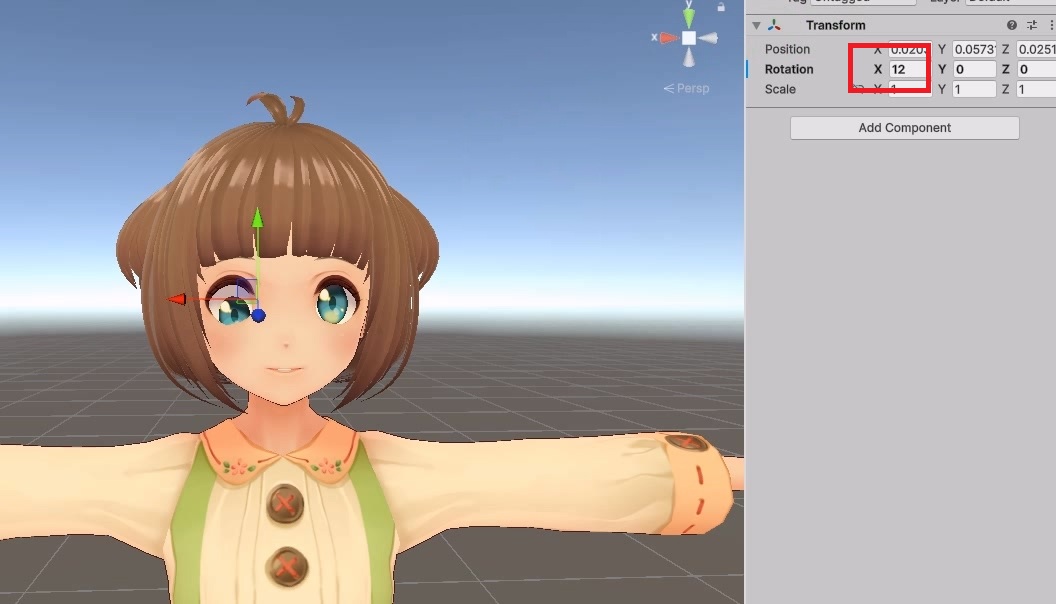
Task: Click the Transform component axes icon
Action: [774, 25]
